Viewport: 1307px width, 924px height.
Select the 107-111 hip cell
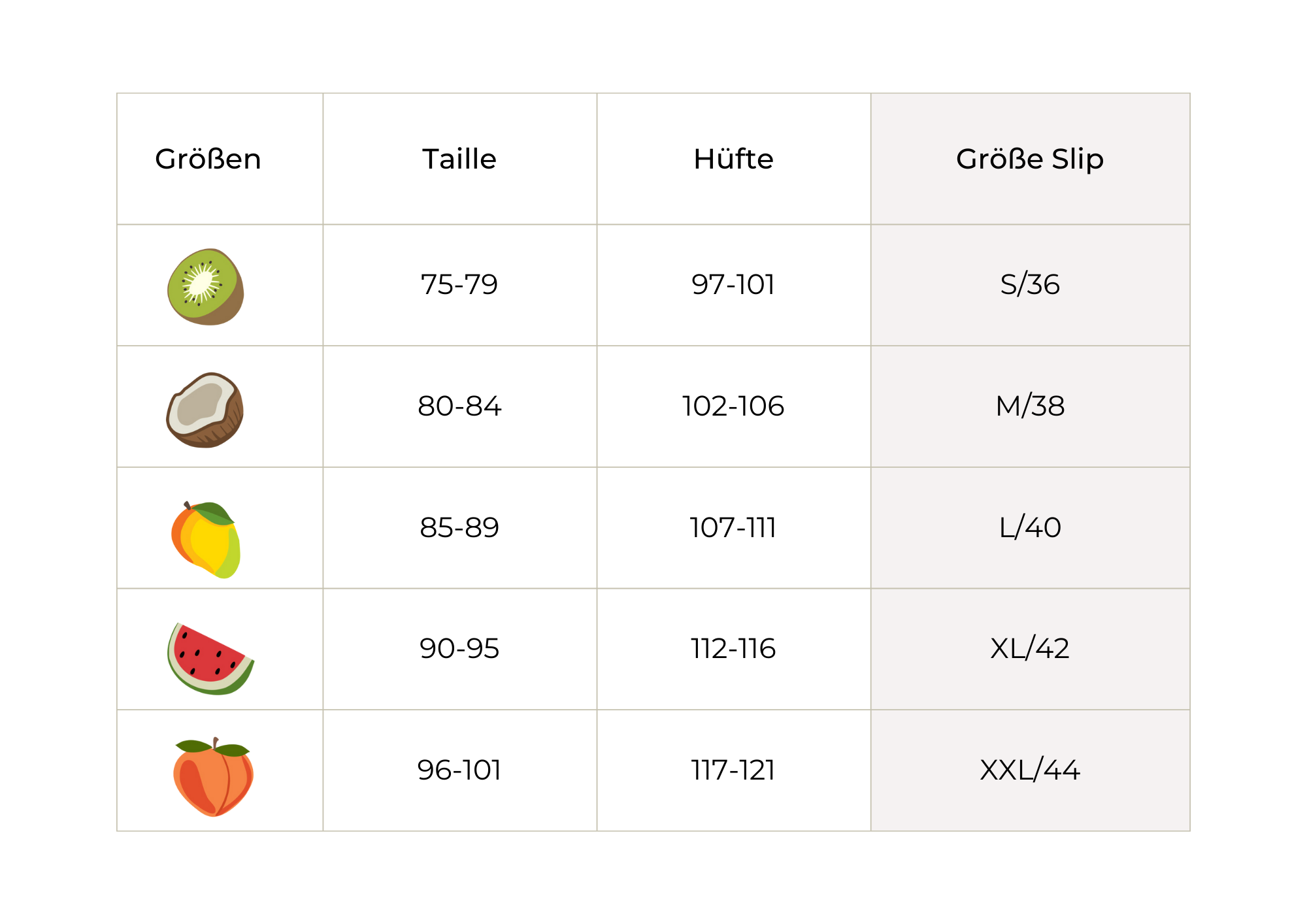pos(733,528)
